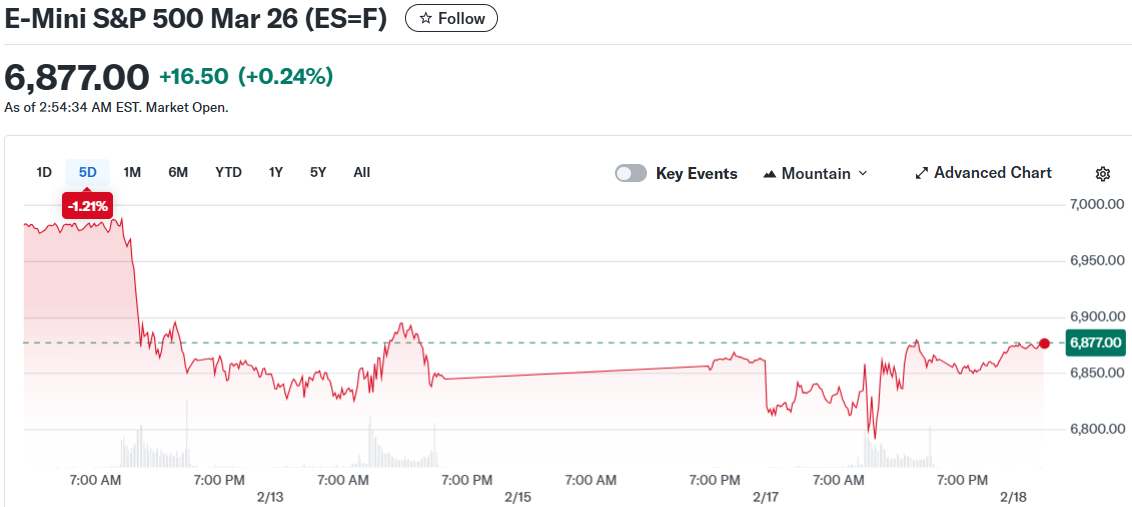Click the star icon on Follow button
This screenshot has width=1132, height=507.
tap(426, 19)
